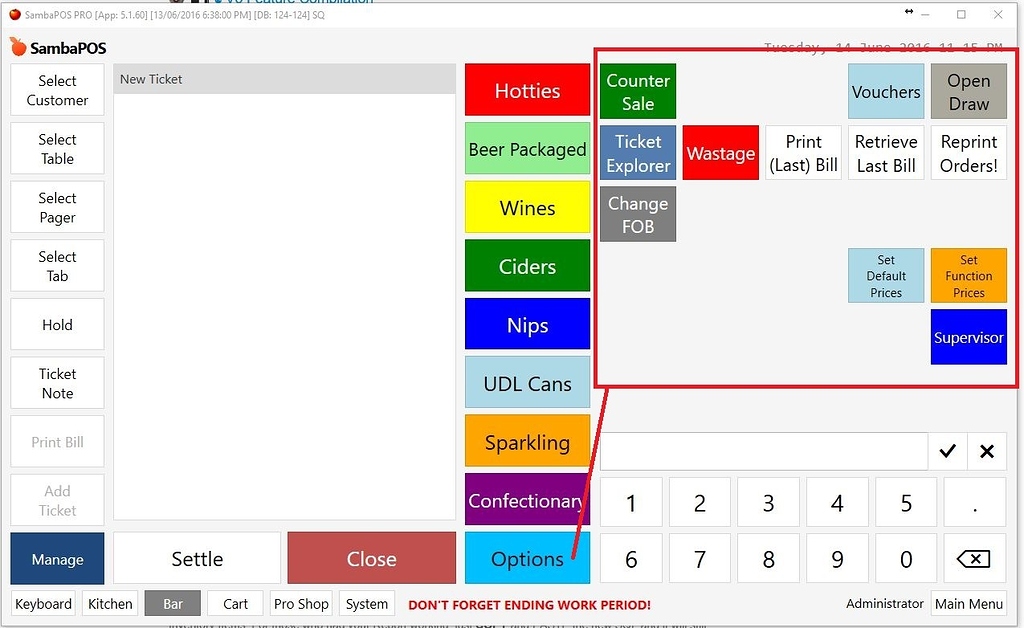Retrieve the Last Bill
The image size is (1024, 628).
885,153
